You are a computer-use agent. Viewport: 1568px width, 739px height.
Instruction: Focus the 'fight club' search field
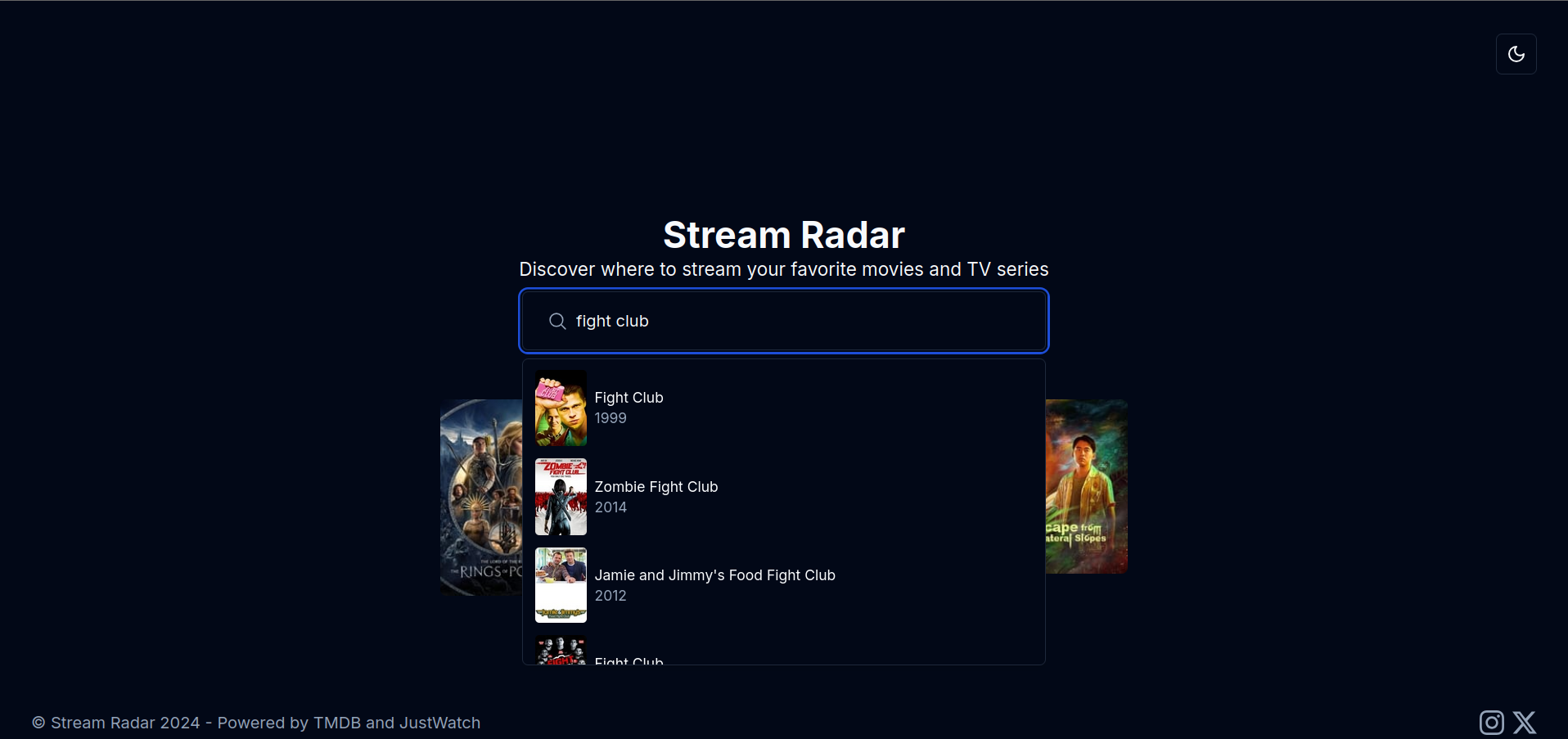(x=783, y=321)
